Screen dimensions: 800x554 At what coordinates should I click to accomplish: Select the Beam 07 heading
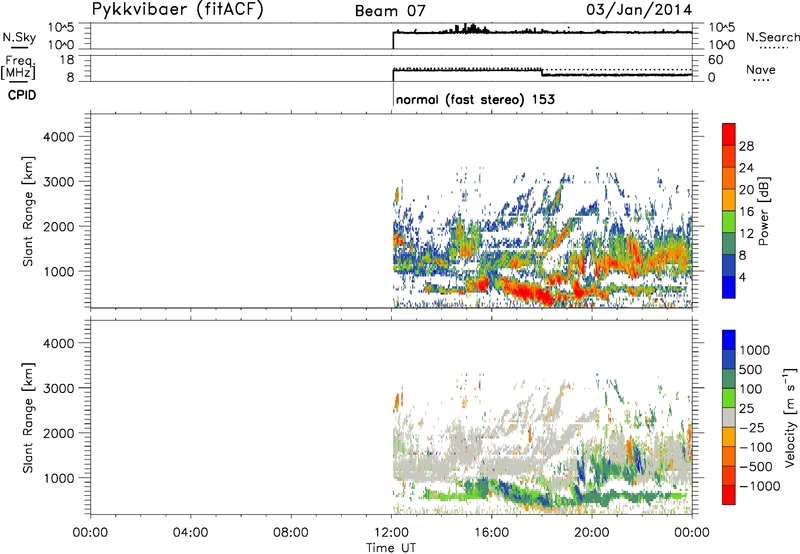pyautogui.click(x=390, y=11)
